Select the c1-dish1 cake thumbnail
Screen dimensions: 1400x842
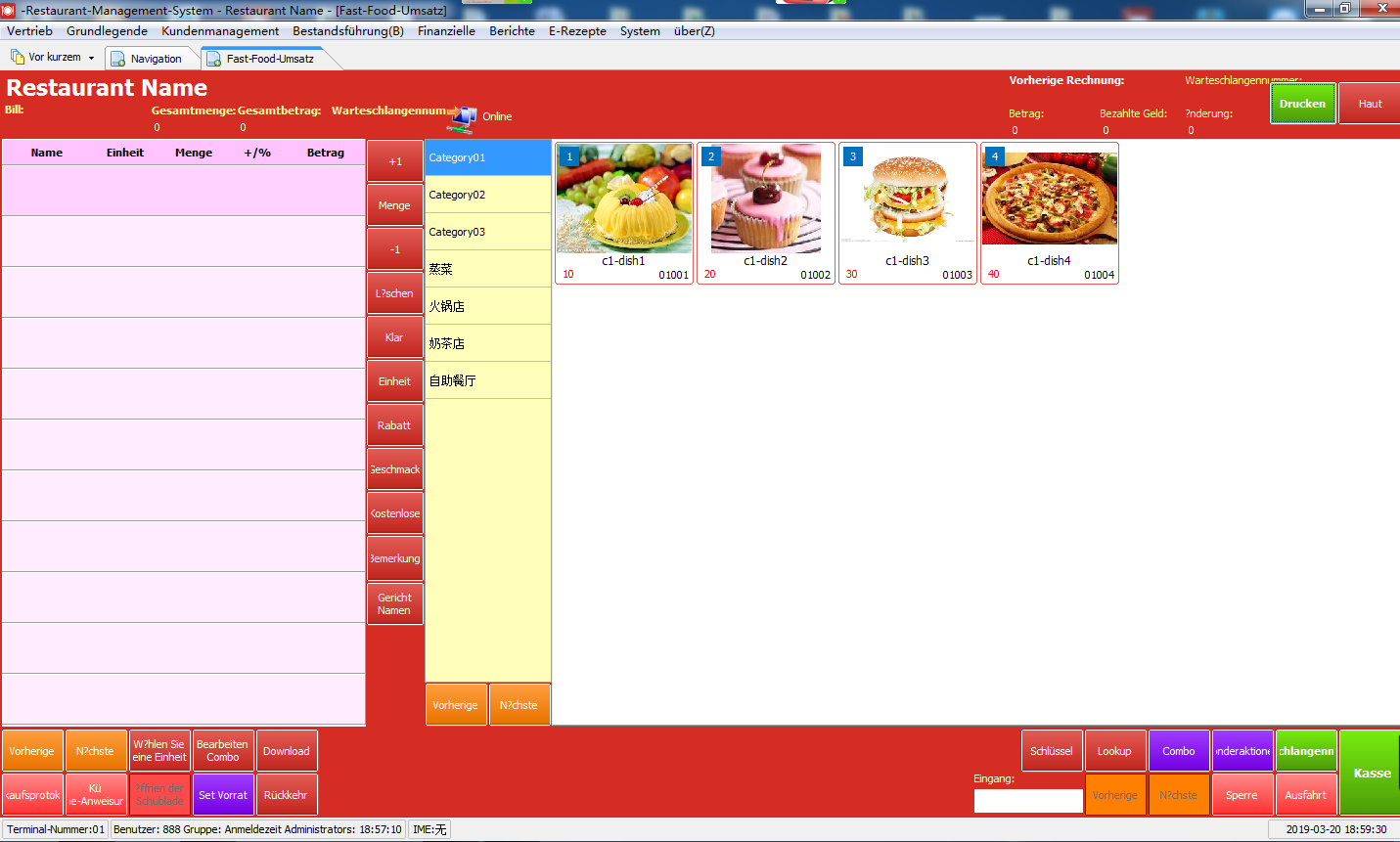624,199
